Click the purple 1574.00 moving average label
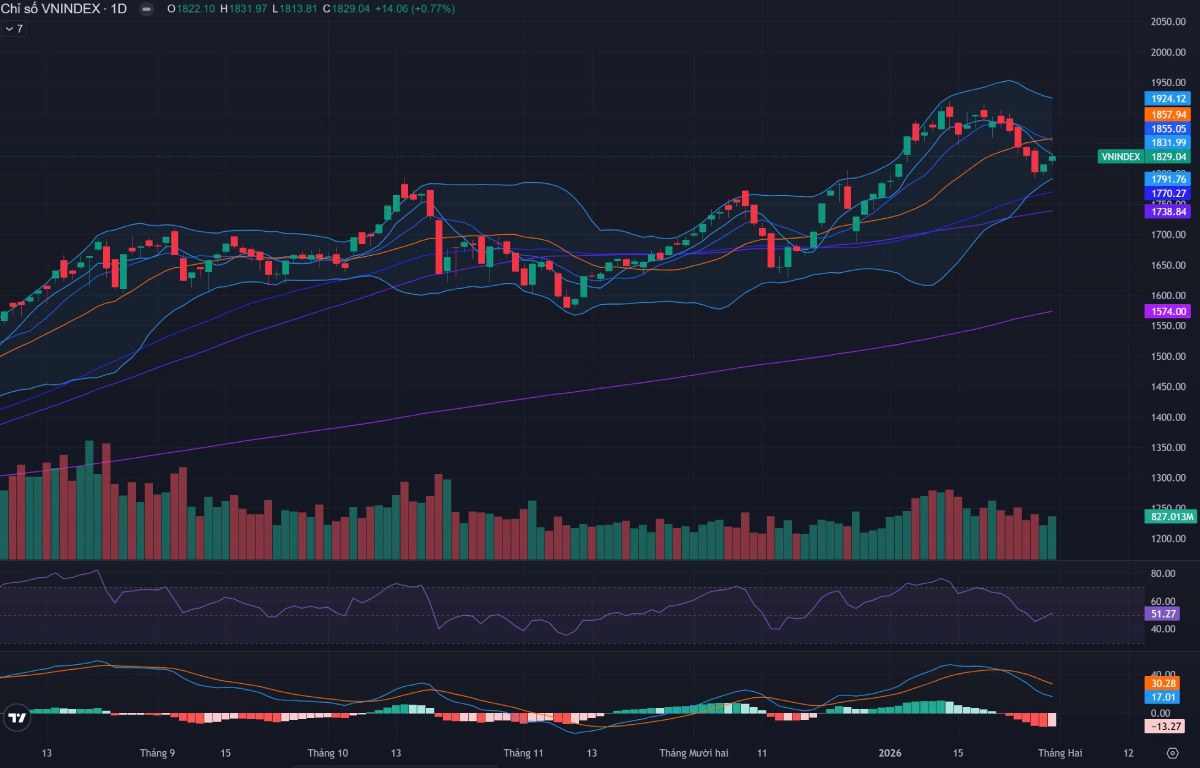This screenshot has width=1200, height=768. click(x=1168, y=312)
